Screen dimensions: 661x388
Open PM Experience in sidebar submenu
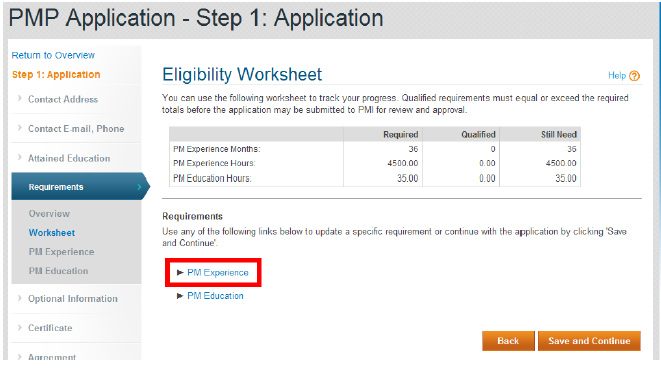[x=62, y=252]
